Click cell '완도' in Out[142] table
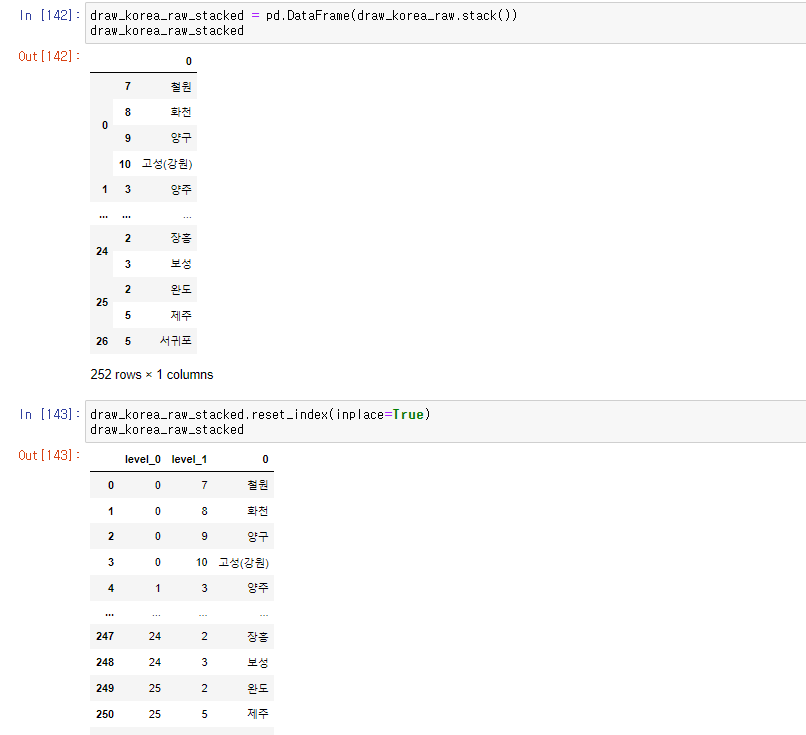Screen dimensions: 806x735 181,289
